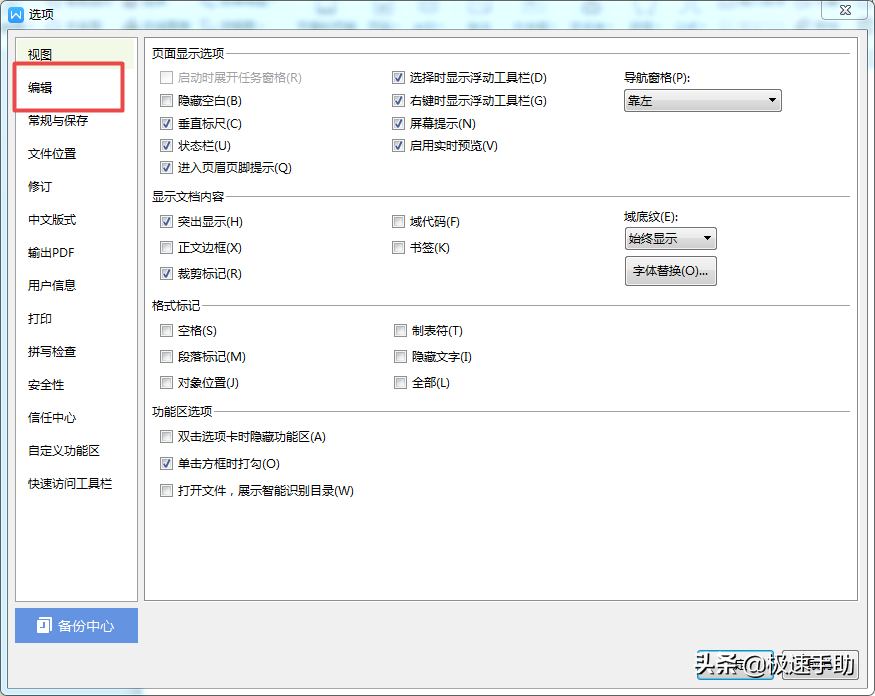
Task: Toggle 状态栏(U) checkbox
Action: pos(166,146)
